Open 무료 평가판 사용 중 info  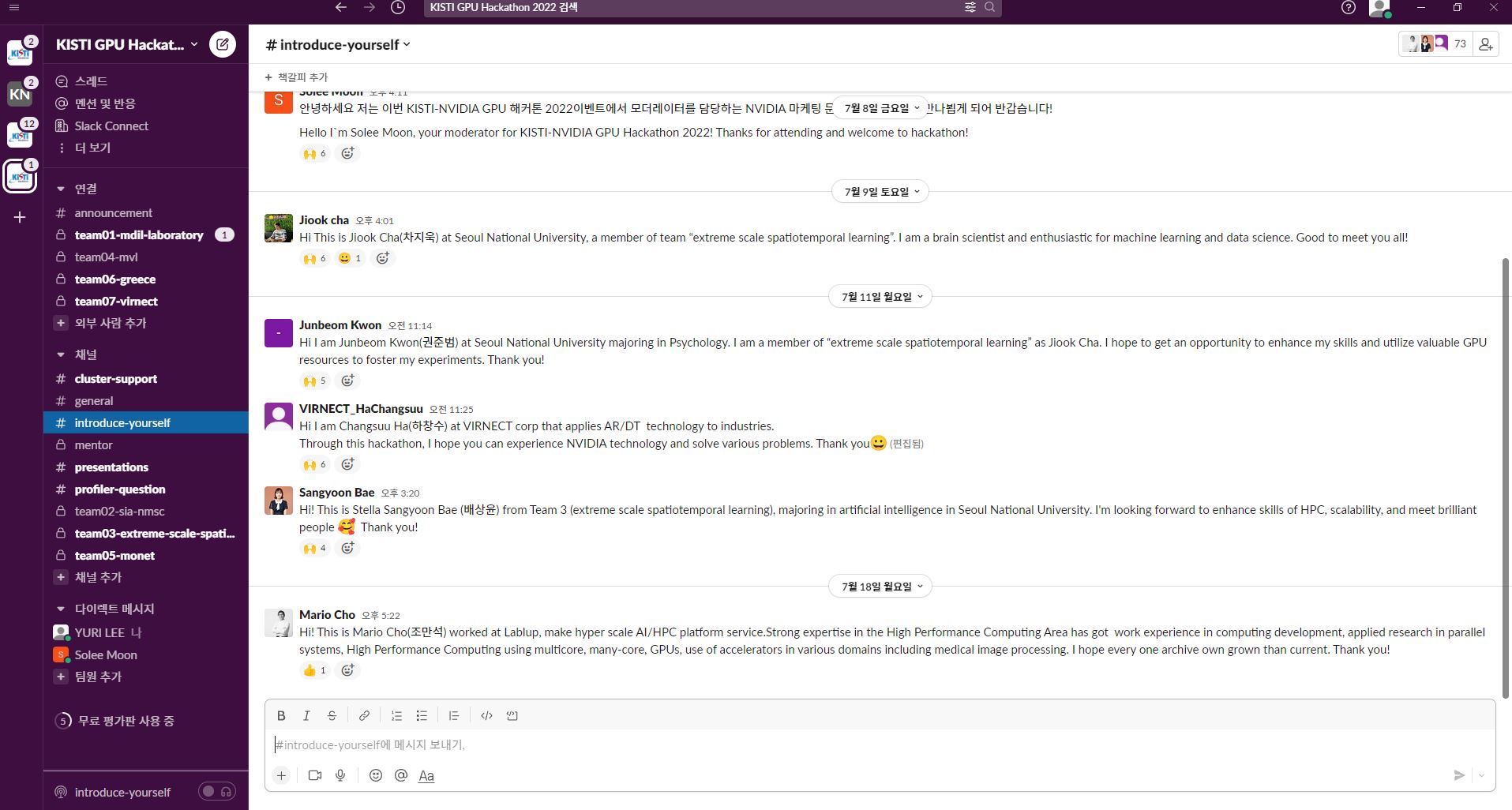[x=115, y=721]
